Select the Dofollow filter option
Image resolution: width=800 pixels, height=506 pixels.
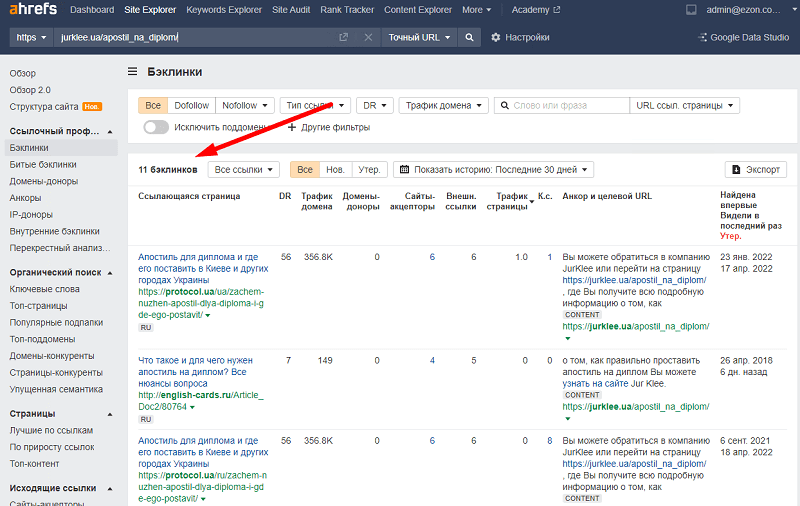coord(191,105)
